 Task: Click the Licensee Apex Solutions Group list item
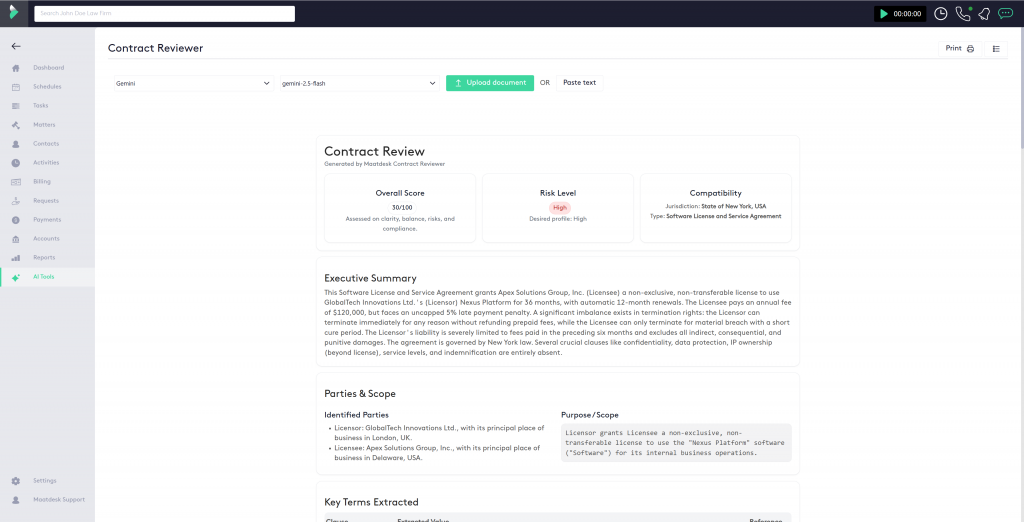[437, 453]
